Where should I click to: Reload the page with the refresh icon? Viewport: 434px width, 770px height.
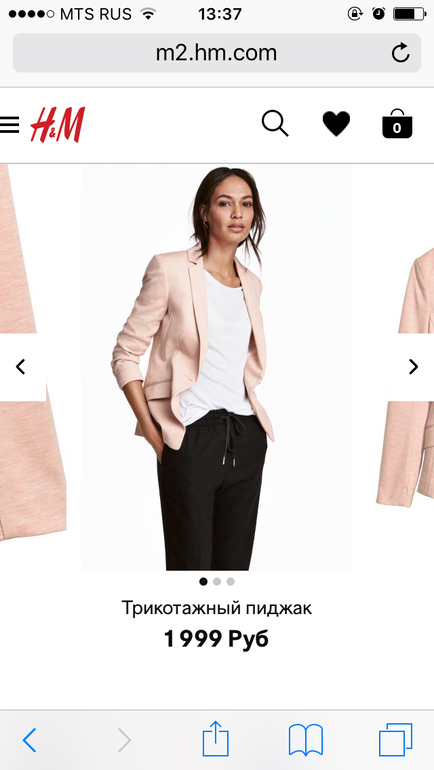[400, 53]
